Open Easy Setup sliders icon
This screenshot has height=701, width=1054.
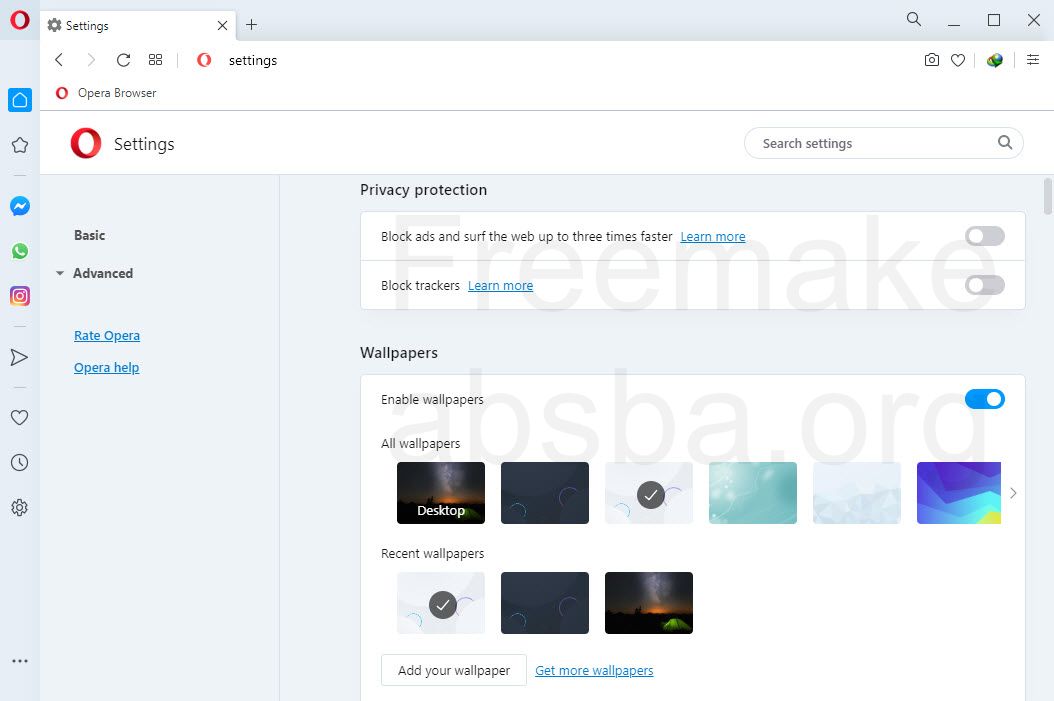[1033, 60]
